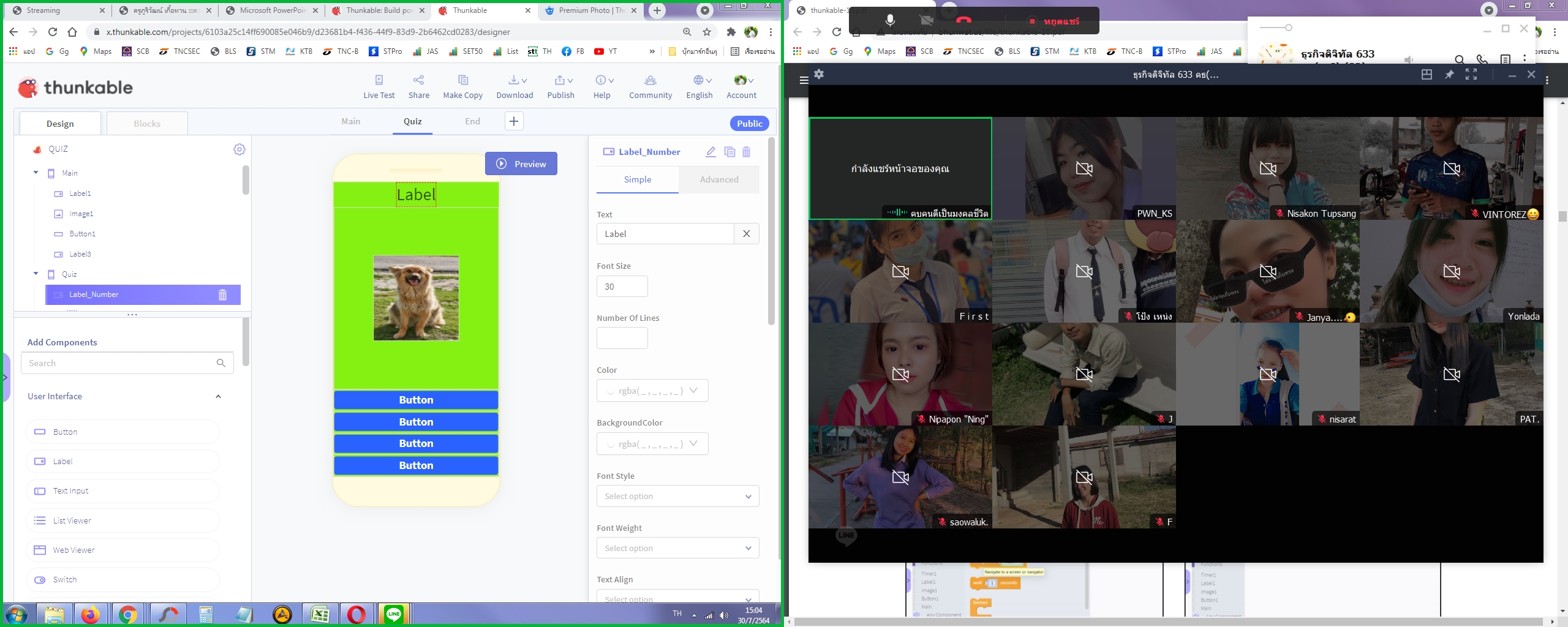This screenshot has height=627, width=1568.
Task: Open the Help menu
Action: pyautogui.click(x=601, y=87)
